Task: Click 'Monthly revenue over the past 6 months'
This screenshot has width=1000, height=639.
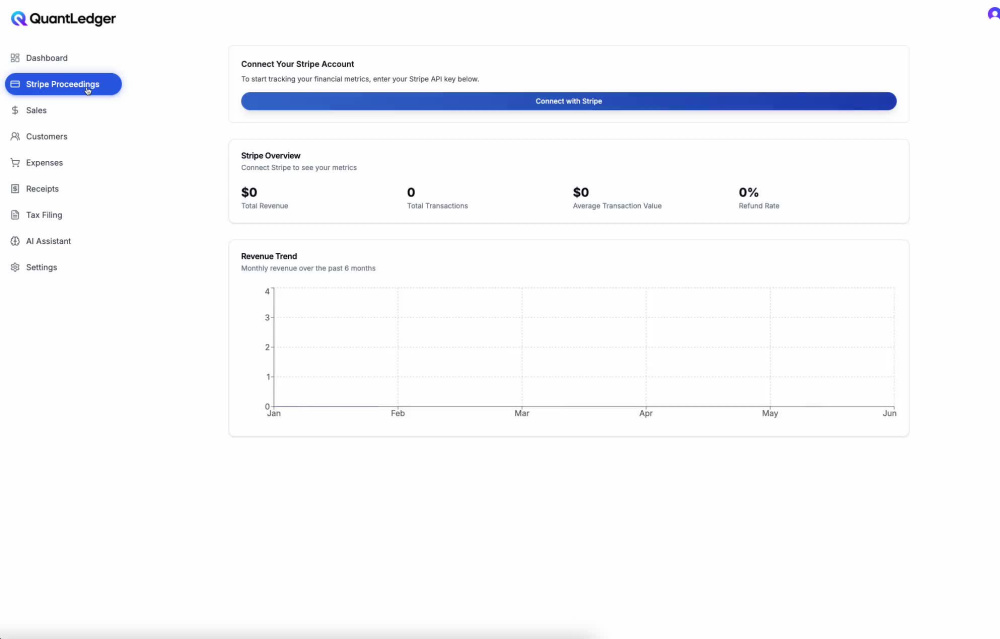Action: click(308, 268)
